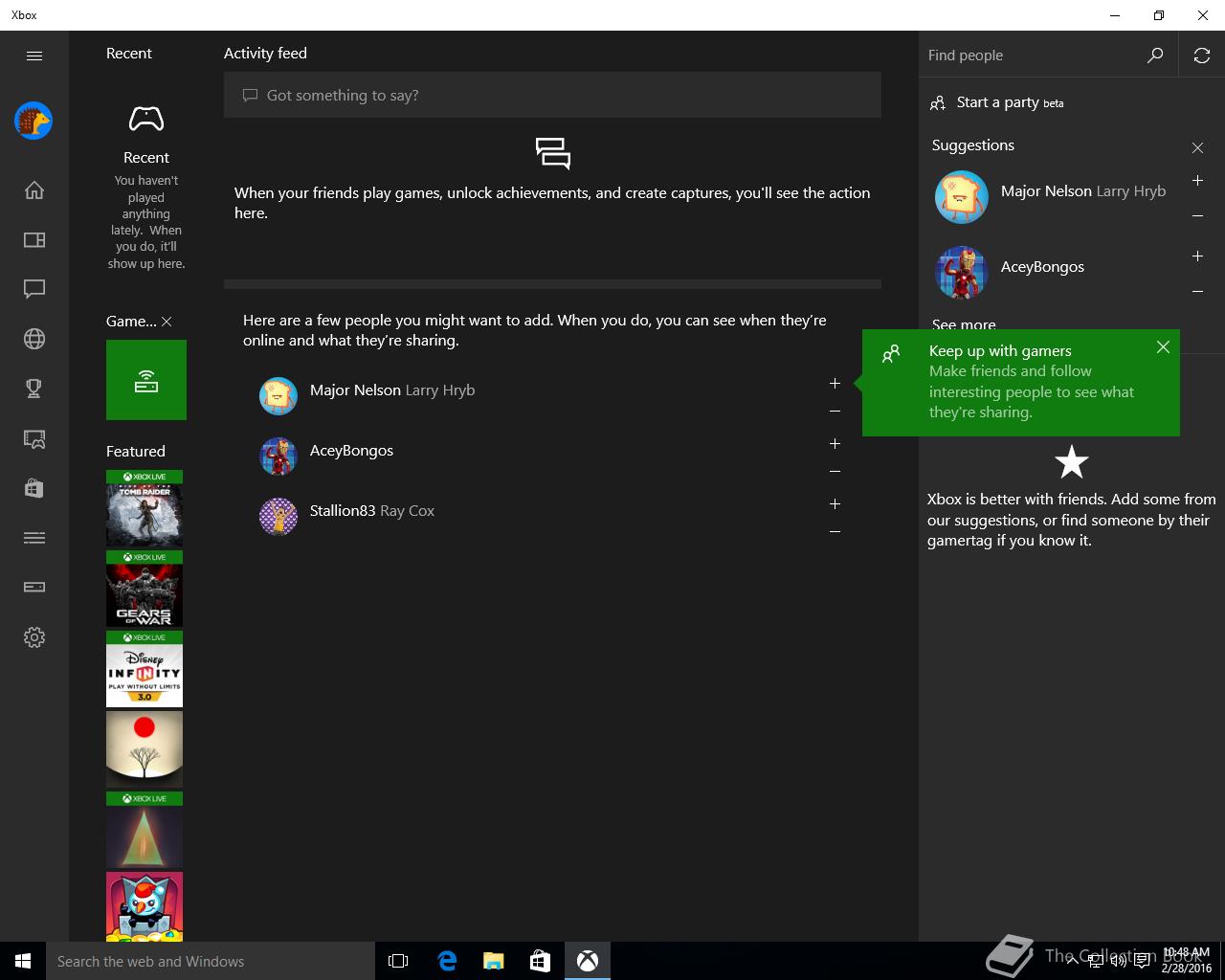Open the Windows Start menu
Screen dimensions: 1225x980
click(x=23, y=961)
